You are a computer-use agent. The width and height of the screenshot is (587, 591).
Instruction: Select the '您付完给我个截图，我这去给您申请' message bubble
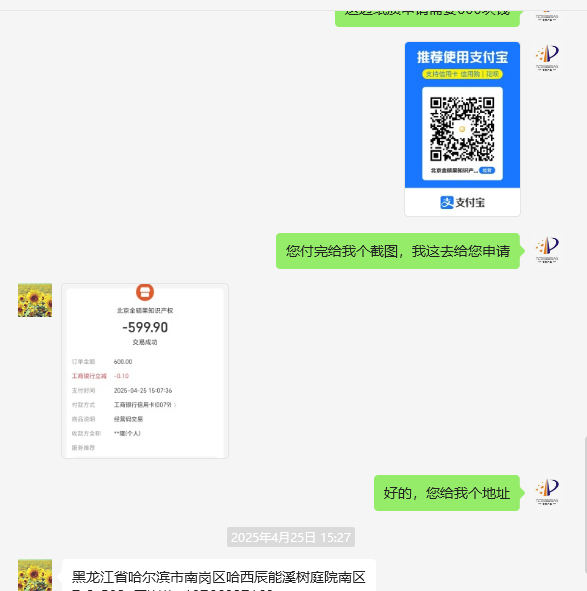tap(398, 251)
